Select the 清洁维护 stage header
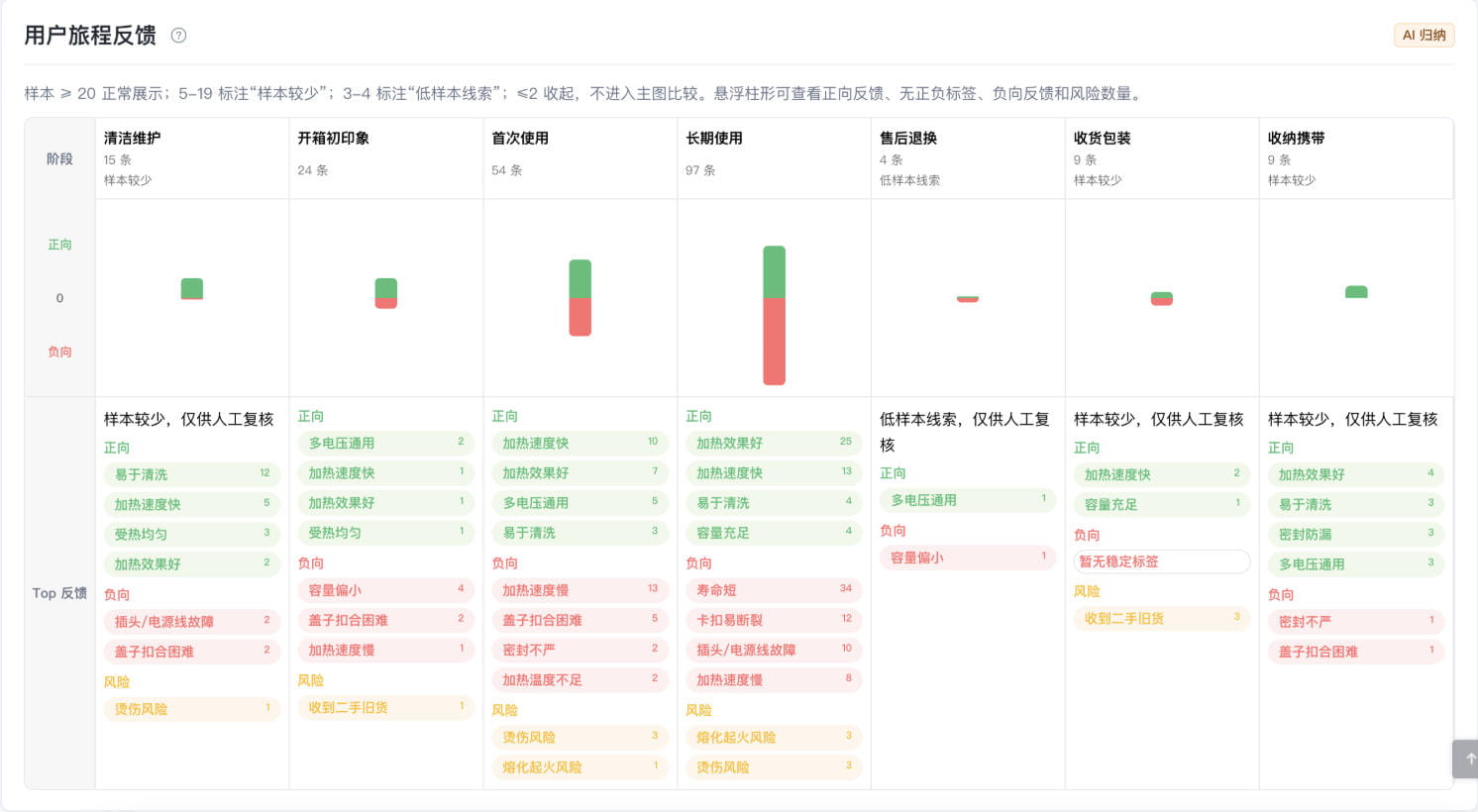This screenshot has height=812, width=1478. pos(132,139)
